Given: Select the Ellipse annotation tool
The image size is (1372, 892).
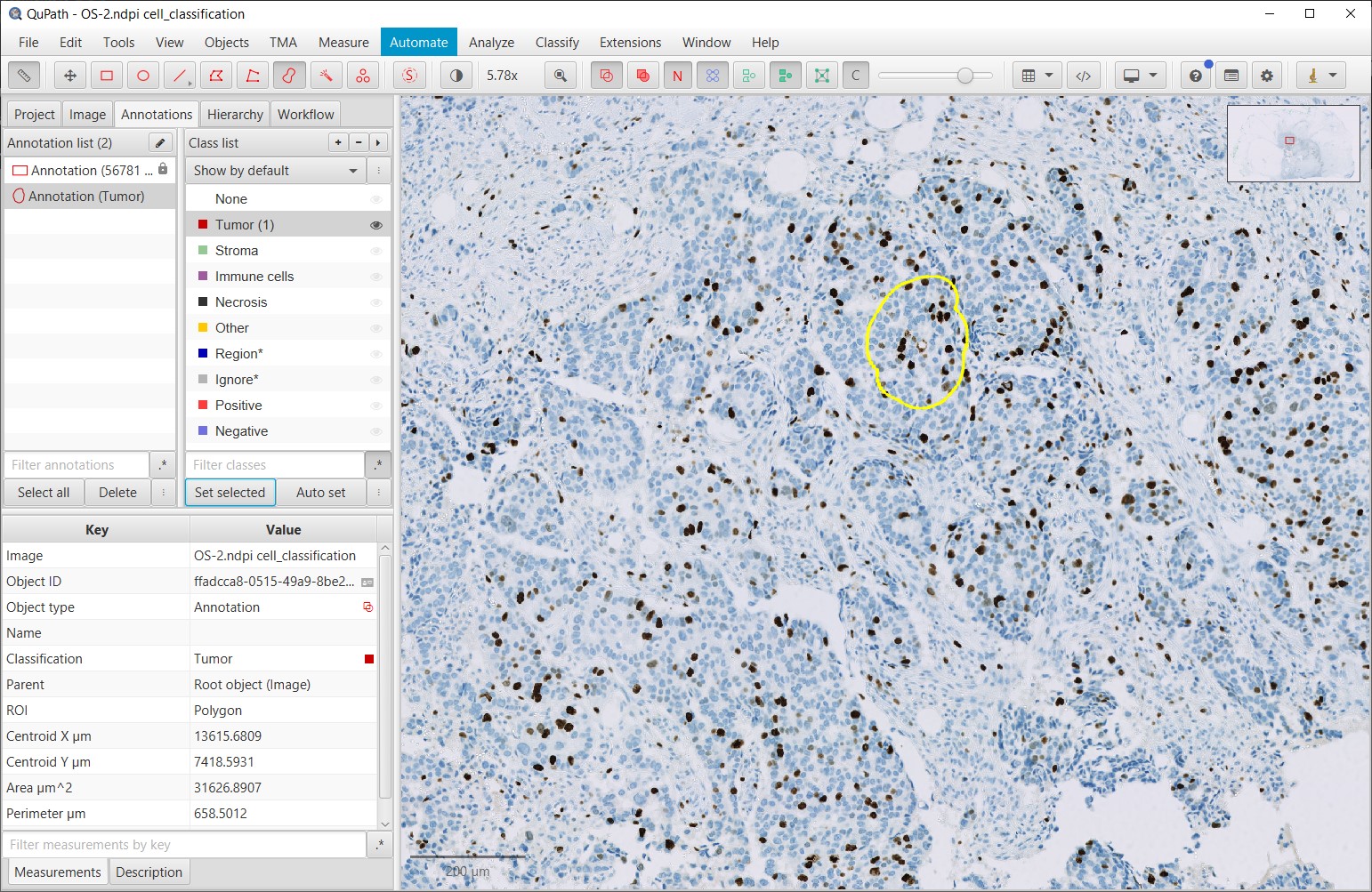Looking at the screenshot, I should pos(143,76).
